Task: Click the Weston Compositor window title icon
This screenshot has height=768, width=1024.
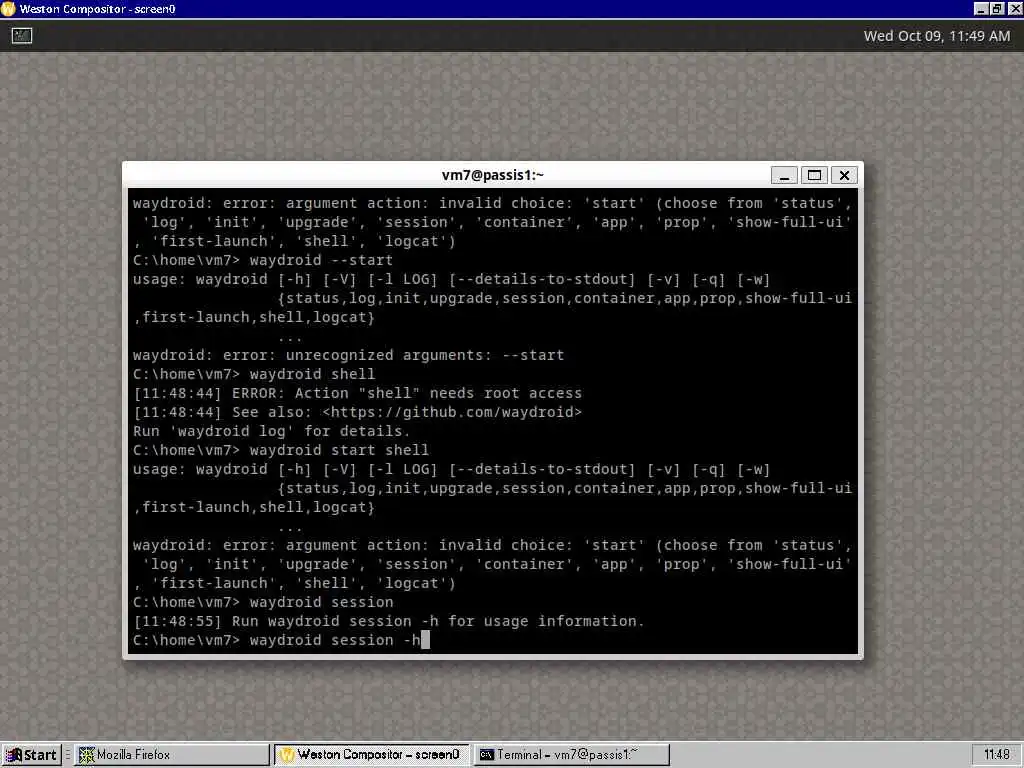Action: point(8,9)
